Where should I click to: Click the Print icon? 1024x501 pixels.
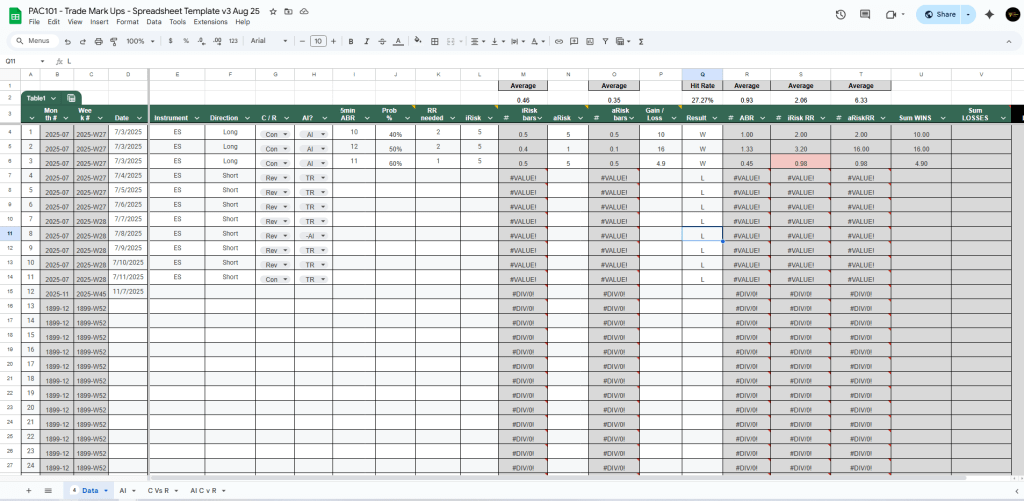(x=98, y=41)
